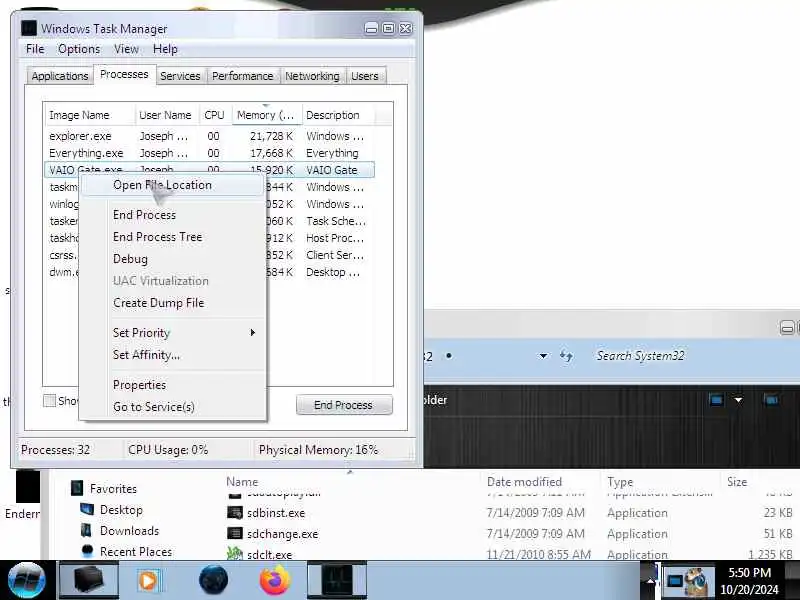Image resolution: width=800 pixels, height=600 pixels.
Task: Click the End Process button at bottom right
Action: [344, 405]
